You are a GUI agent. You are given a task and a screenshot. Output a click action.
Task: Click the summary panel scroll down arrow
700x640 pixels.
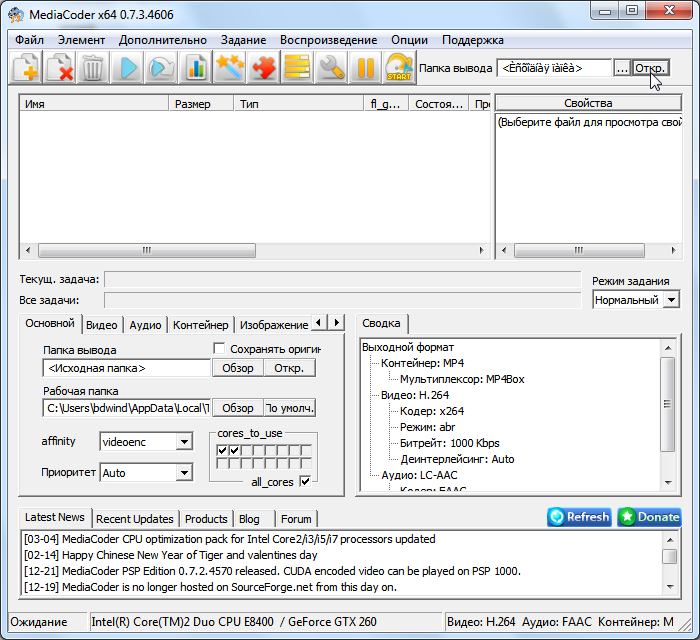[x=668, y=482]
